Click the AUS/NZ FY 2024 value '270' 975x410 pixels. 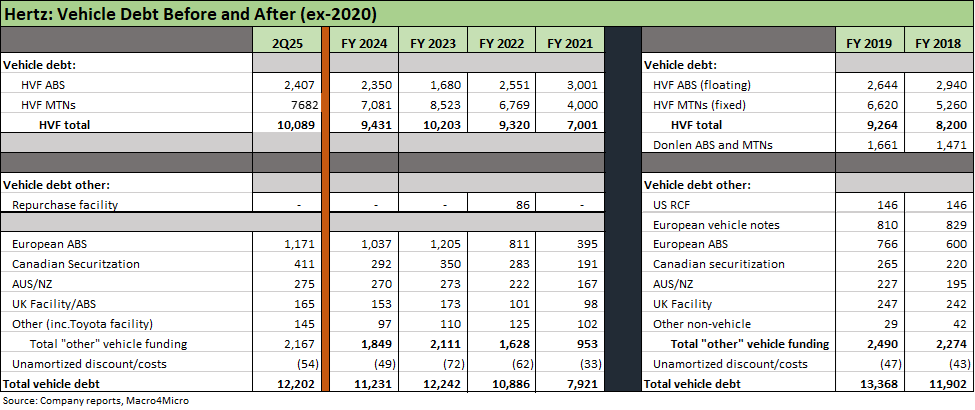click(382, 284)
